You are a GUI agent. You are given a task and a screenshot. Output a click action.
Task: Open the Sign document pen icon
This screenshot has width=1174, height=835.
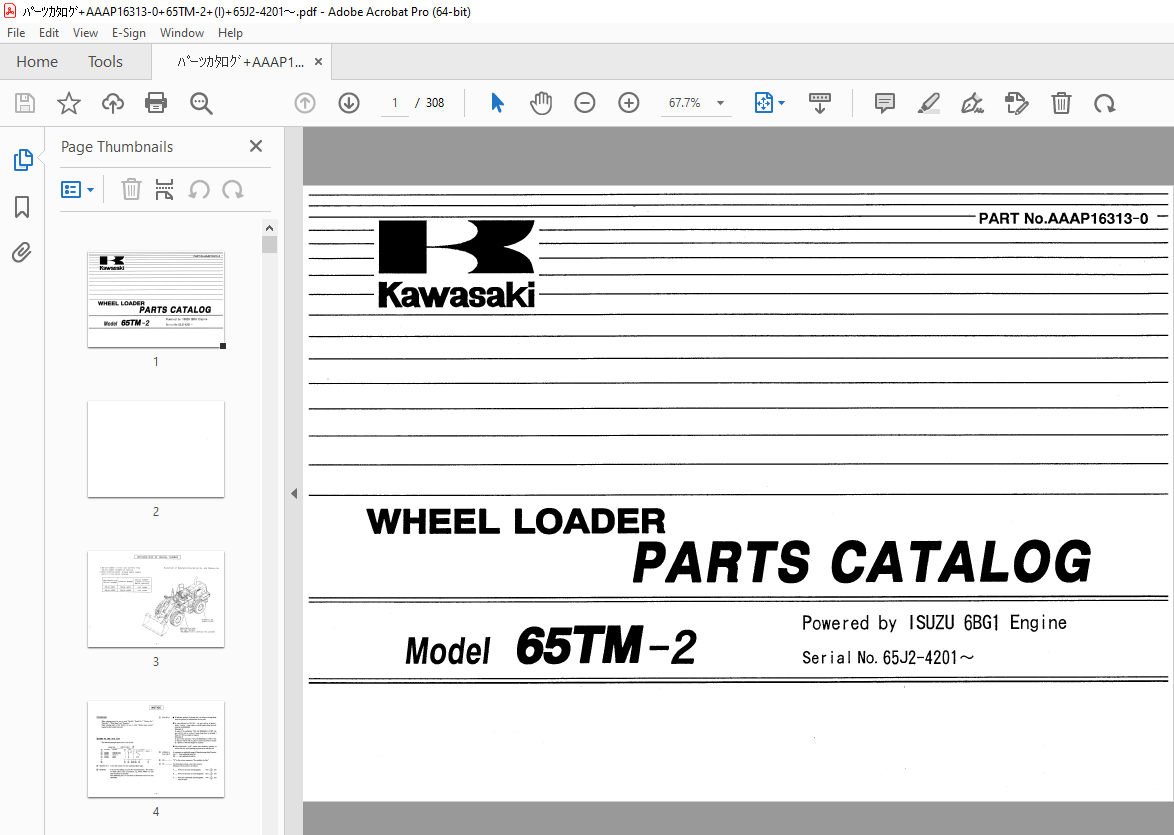(973, 103)
